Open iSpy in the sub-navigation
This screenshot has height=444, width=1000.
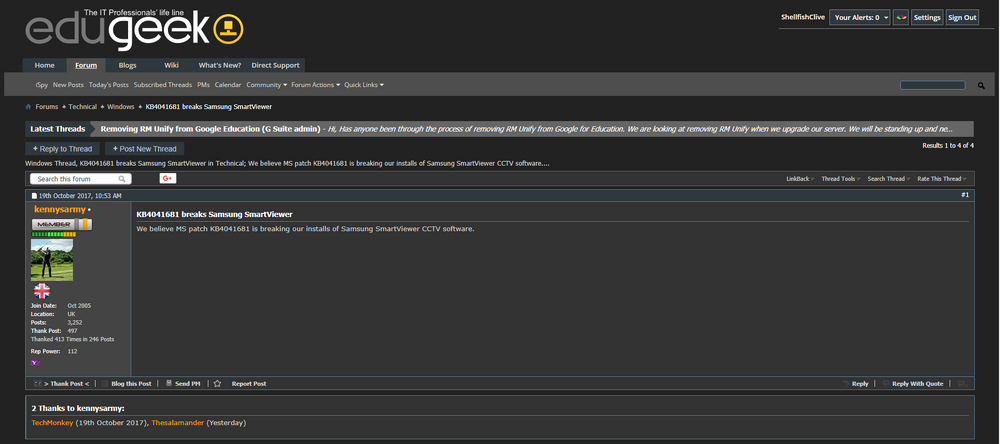coord(41,85)
